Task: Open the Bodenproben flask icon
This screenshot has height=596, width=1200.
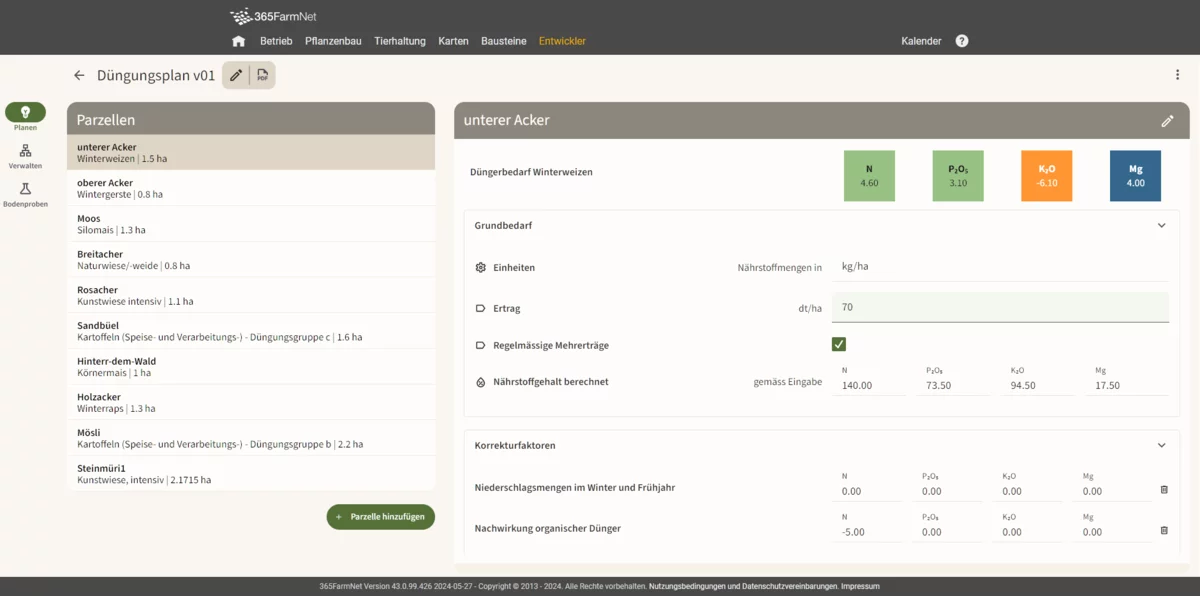Action: [x=25, y=189]
